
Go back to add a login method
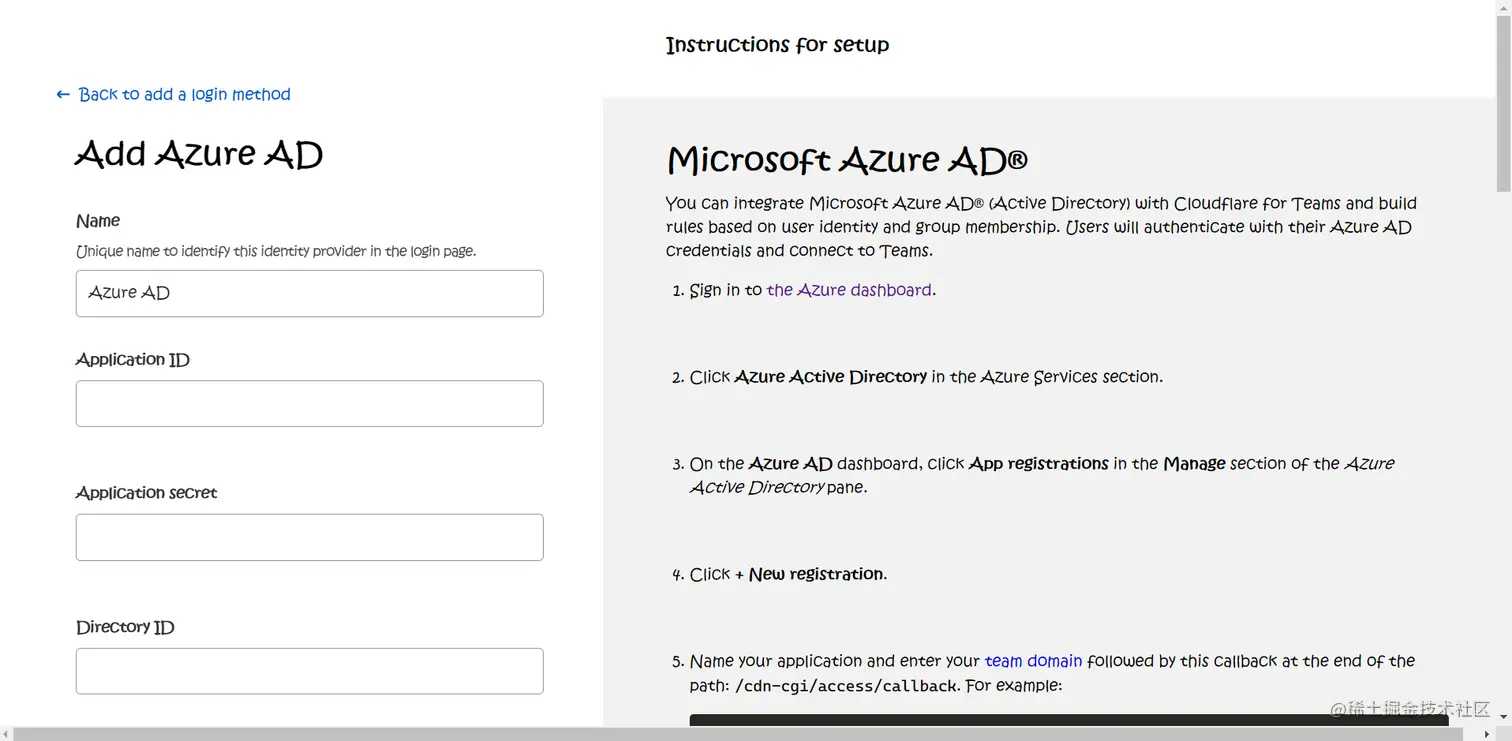pyautogui.click(x=173, y=94)
